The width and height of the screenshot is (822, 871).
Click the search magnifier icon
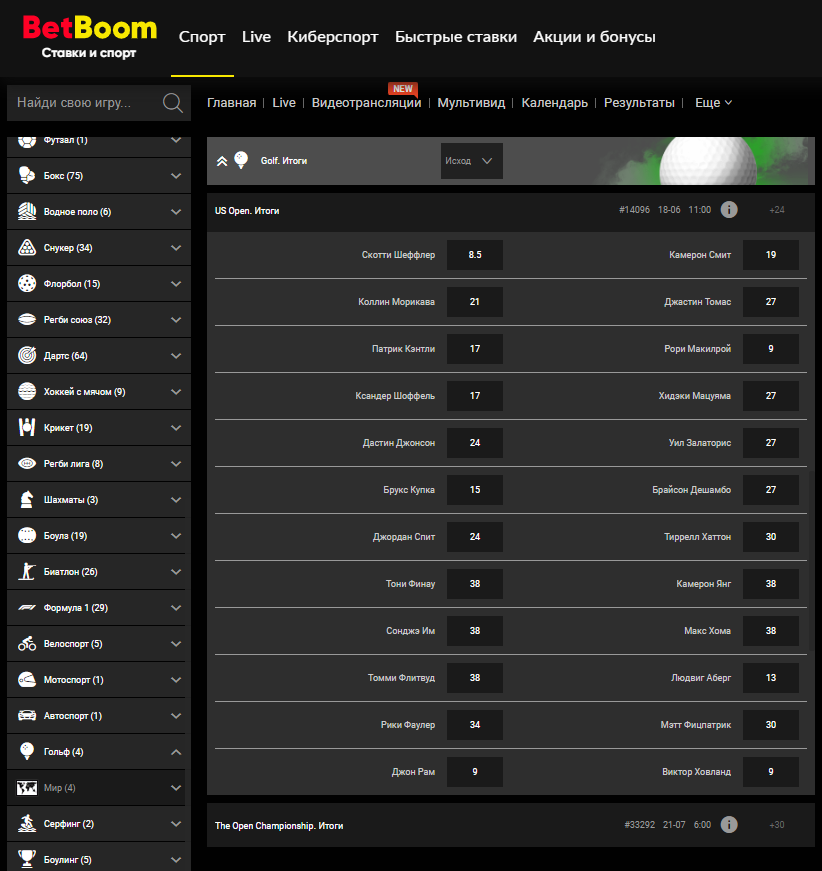coord(172,103)
